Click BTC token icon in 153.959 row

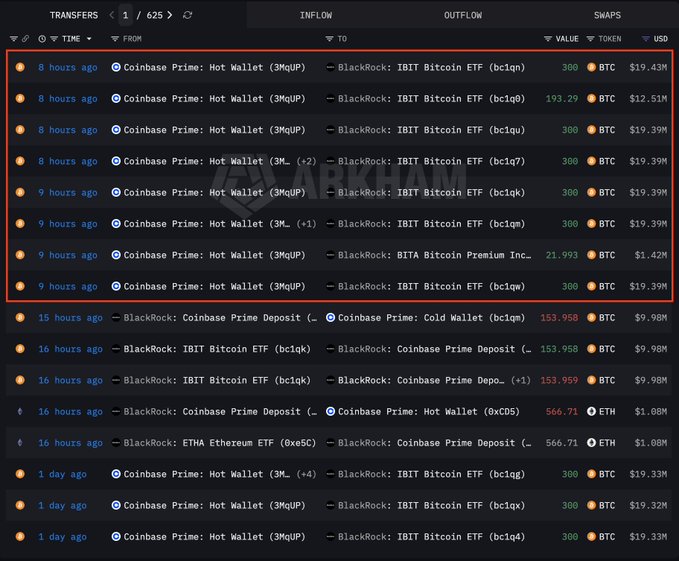592,380
